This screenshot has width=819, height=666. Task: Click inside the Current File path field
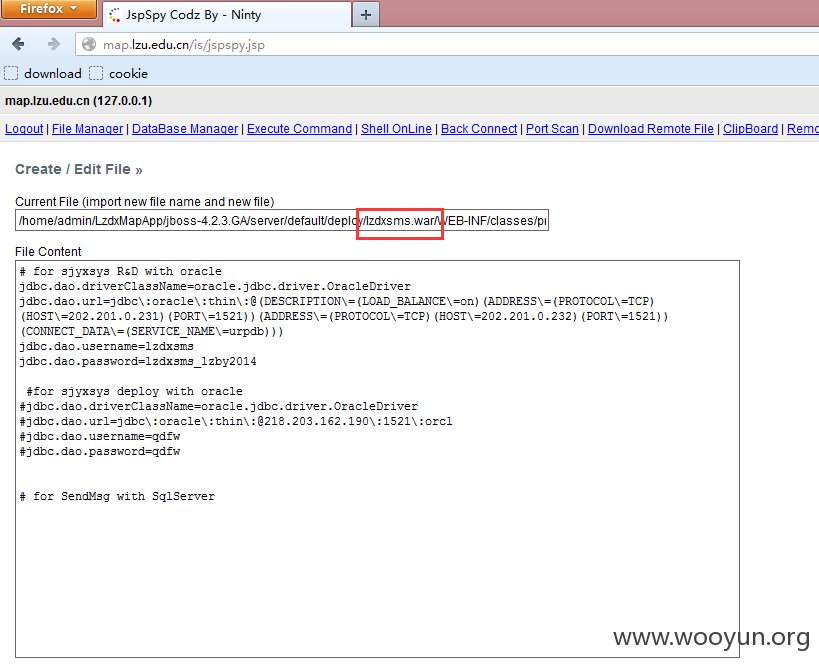tap(282, 220)
